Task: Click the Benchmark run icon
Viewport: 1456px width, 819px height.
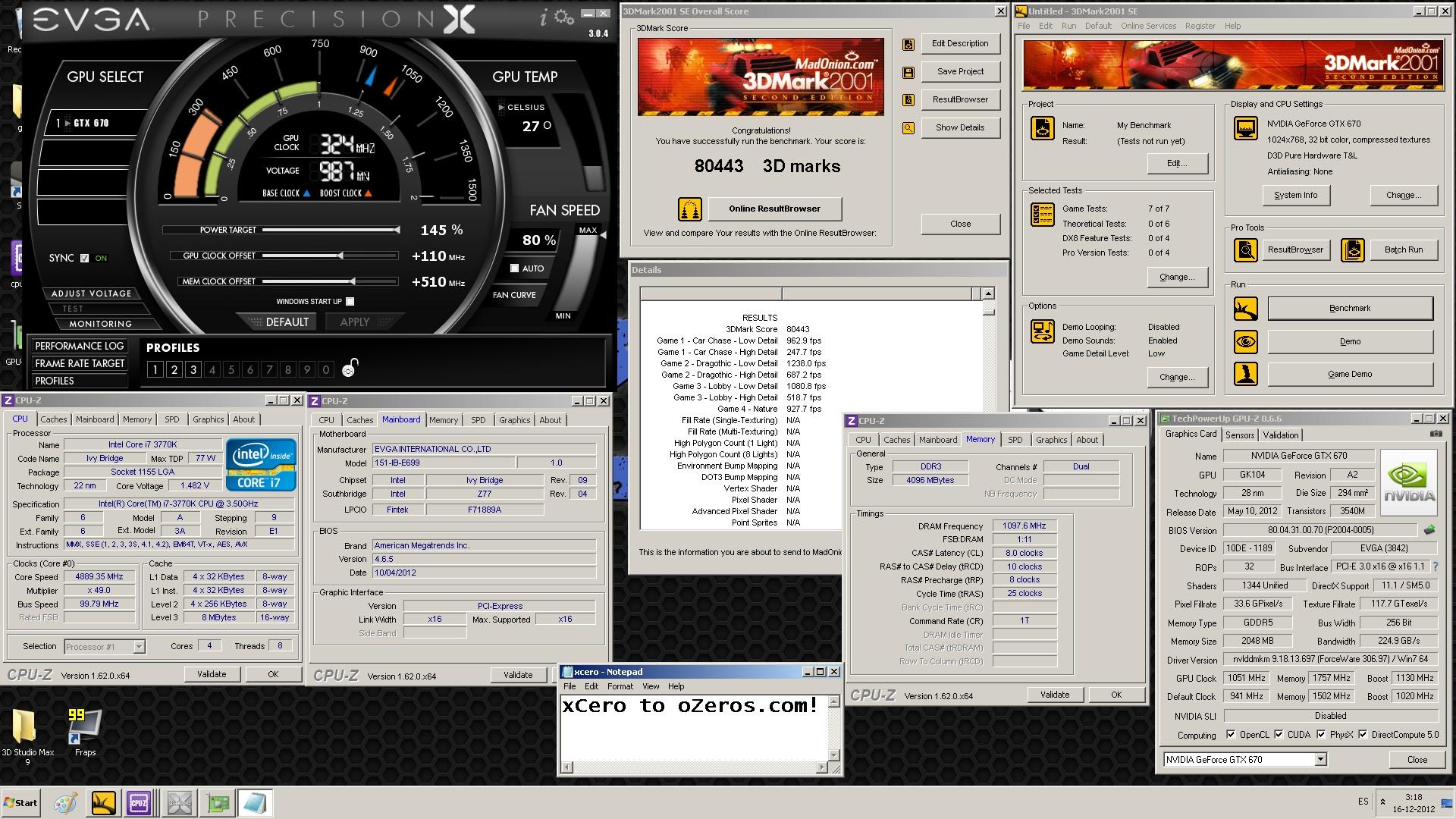Action: tap(1245, 309)
